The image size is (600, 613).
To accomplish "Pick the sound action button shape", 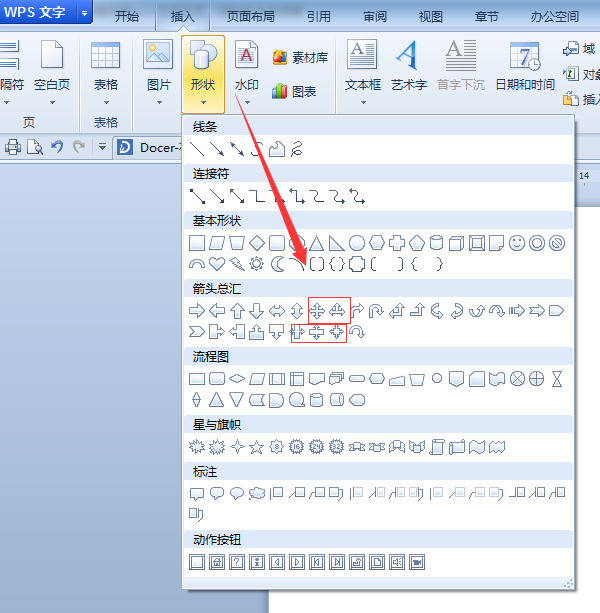I will (x=397, y=562).
